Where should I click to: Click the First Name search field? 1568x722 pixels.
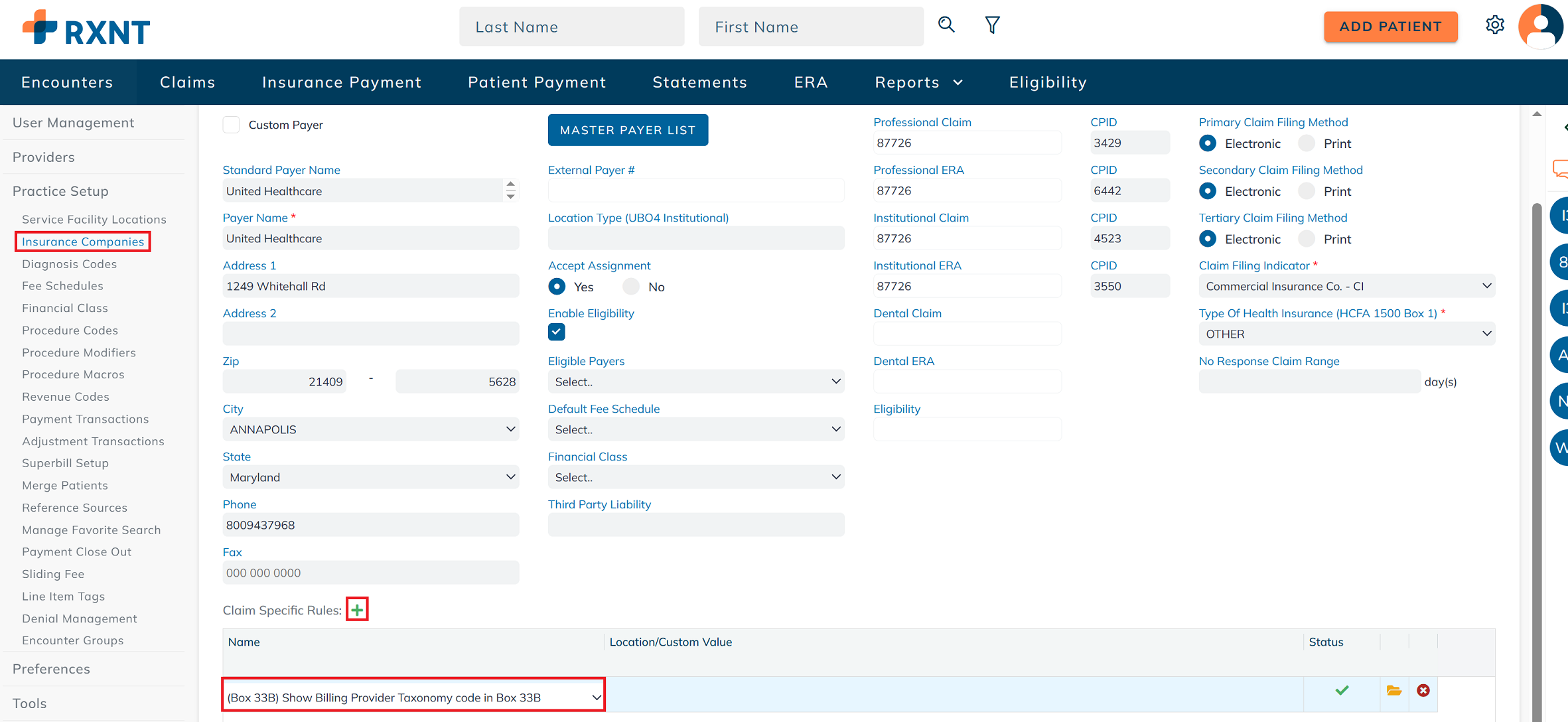pyautogui.click(x=811, y=27)
